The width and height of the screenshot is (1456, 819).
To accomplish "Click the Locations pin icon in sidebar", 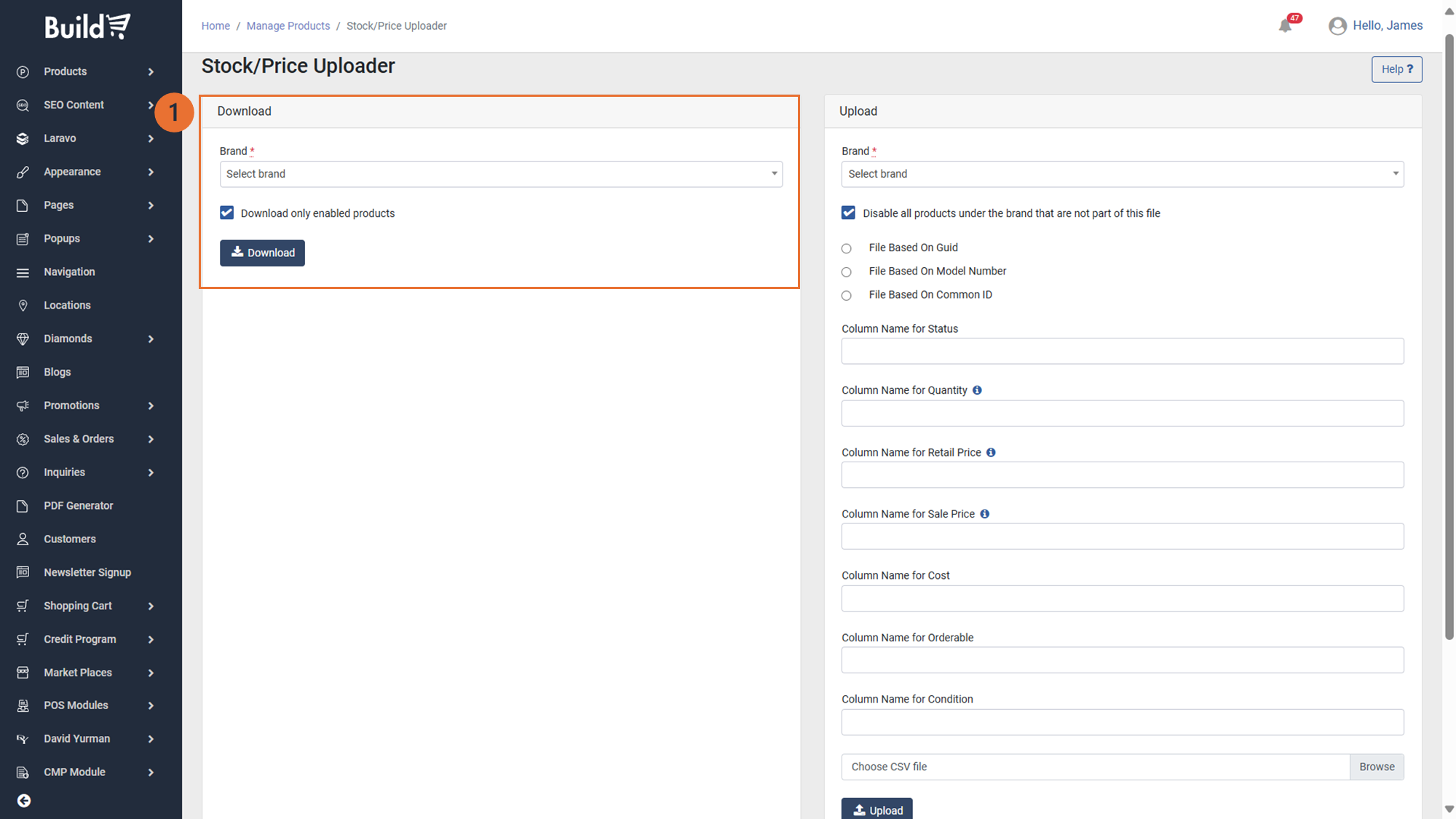I will point(23,305).
